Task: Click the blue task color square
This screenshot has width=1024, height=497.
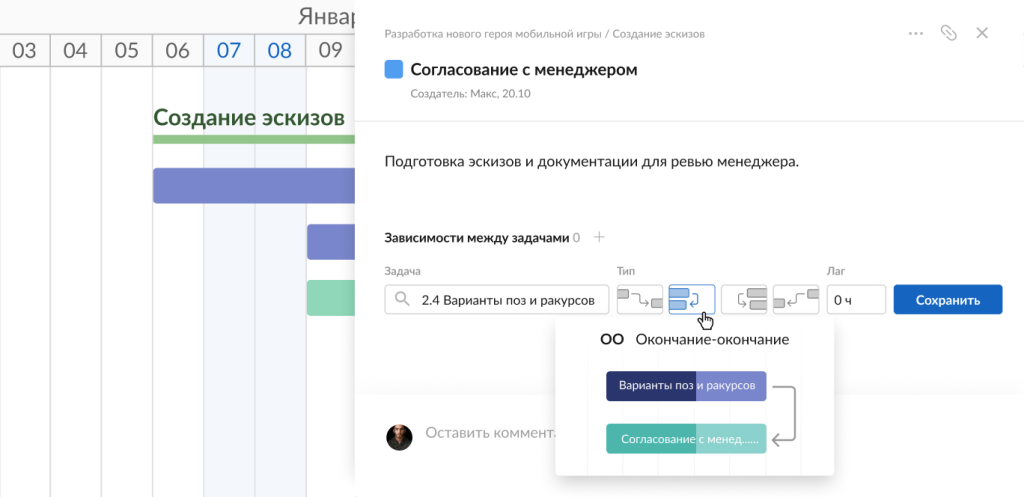Action: 394,69
